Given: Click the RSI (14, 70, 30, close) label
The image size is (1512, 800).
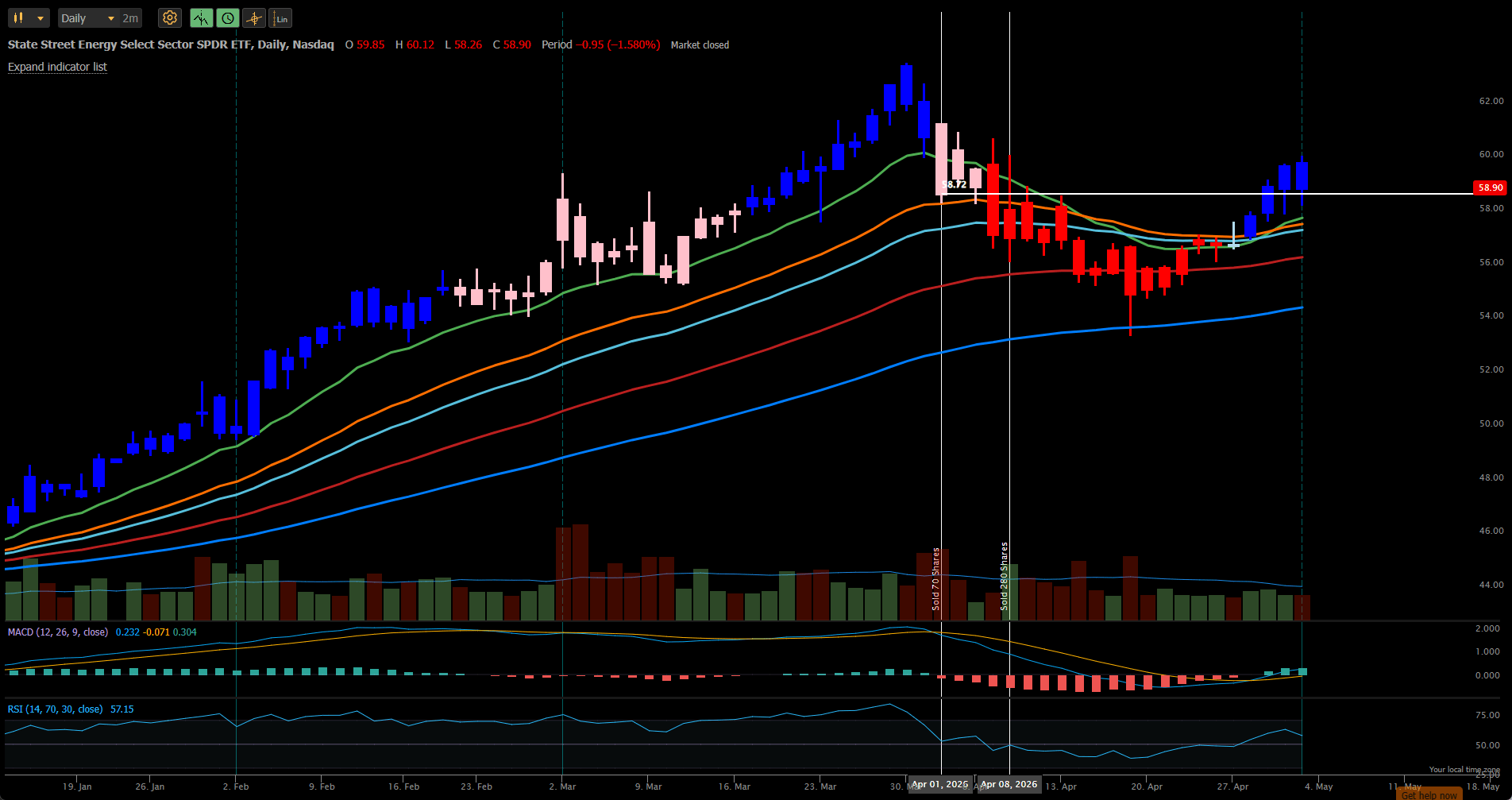Looking at the screenshot, I should [56, 709].
